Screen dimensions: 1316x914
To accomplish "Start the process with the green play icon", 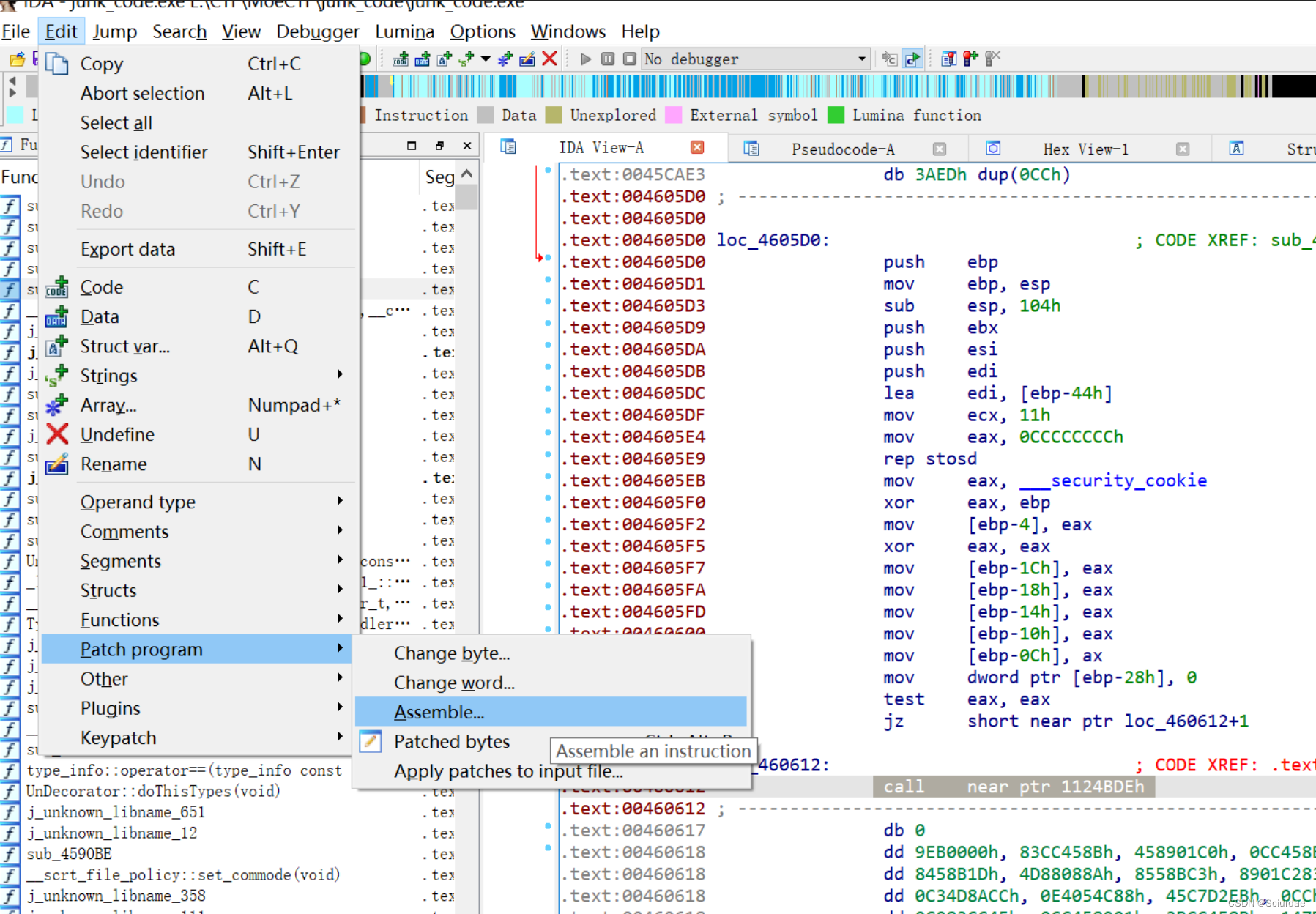I will (585, 59).
